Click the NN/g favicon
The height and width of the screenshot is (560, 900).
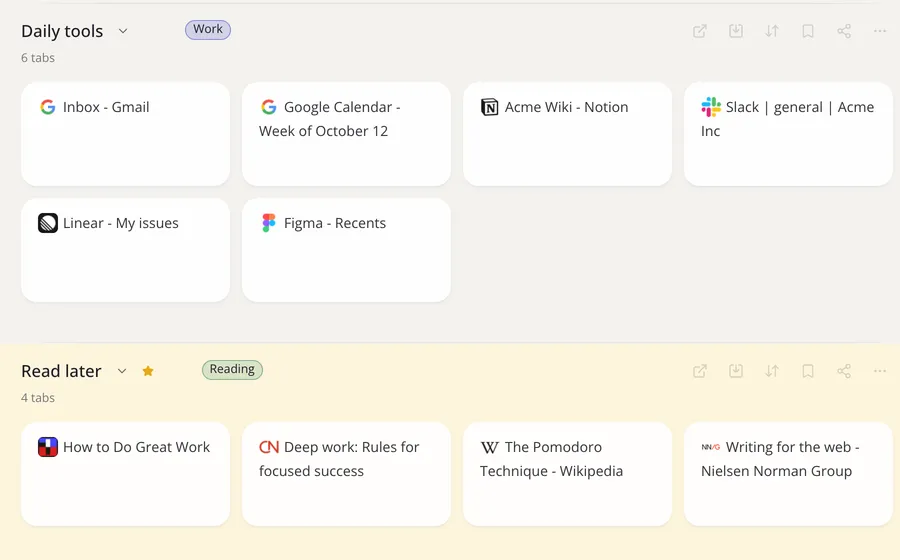point(711,446)
